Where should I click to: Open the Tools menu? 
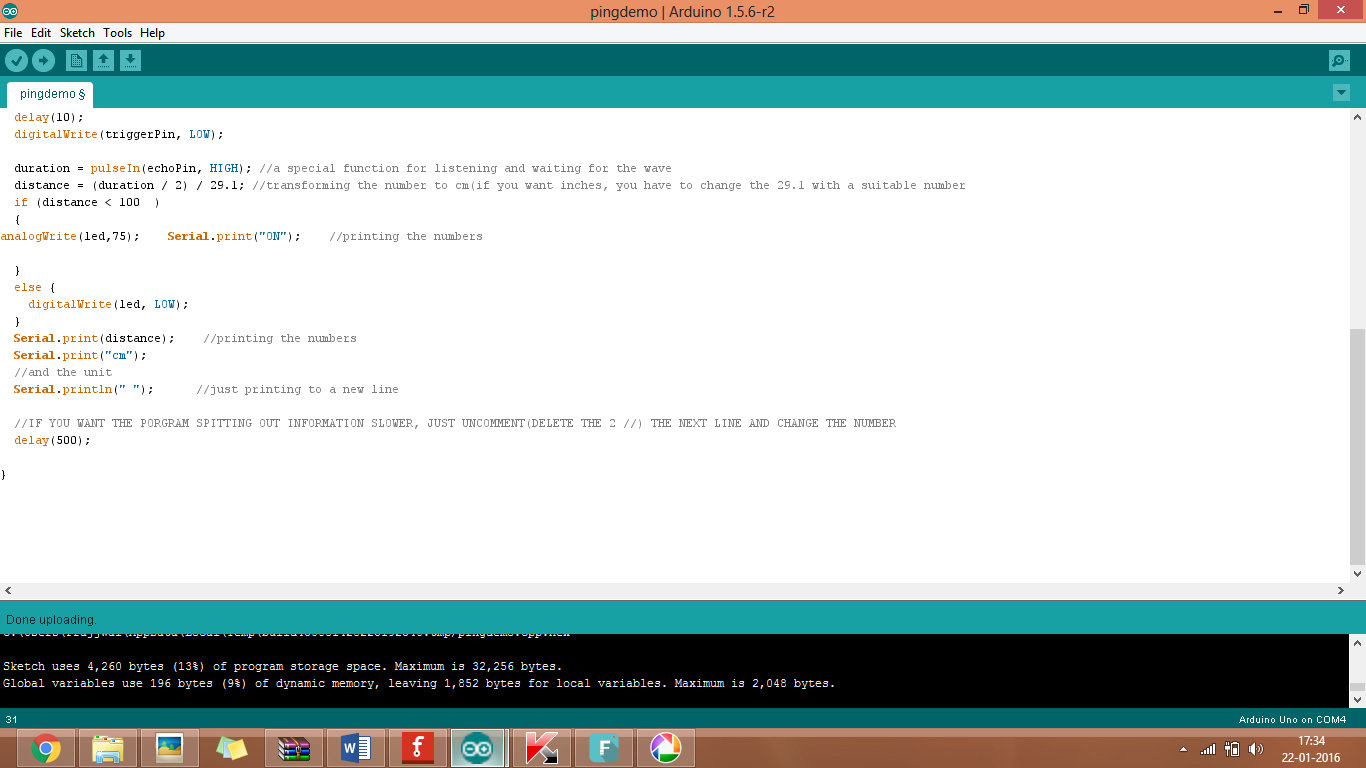point(117,32)
